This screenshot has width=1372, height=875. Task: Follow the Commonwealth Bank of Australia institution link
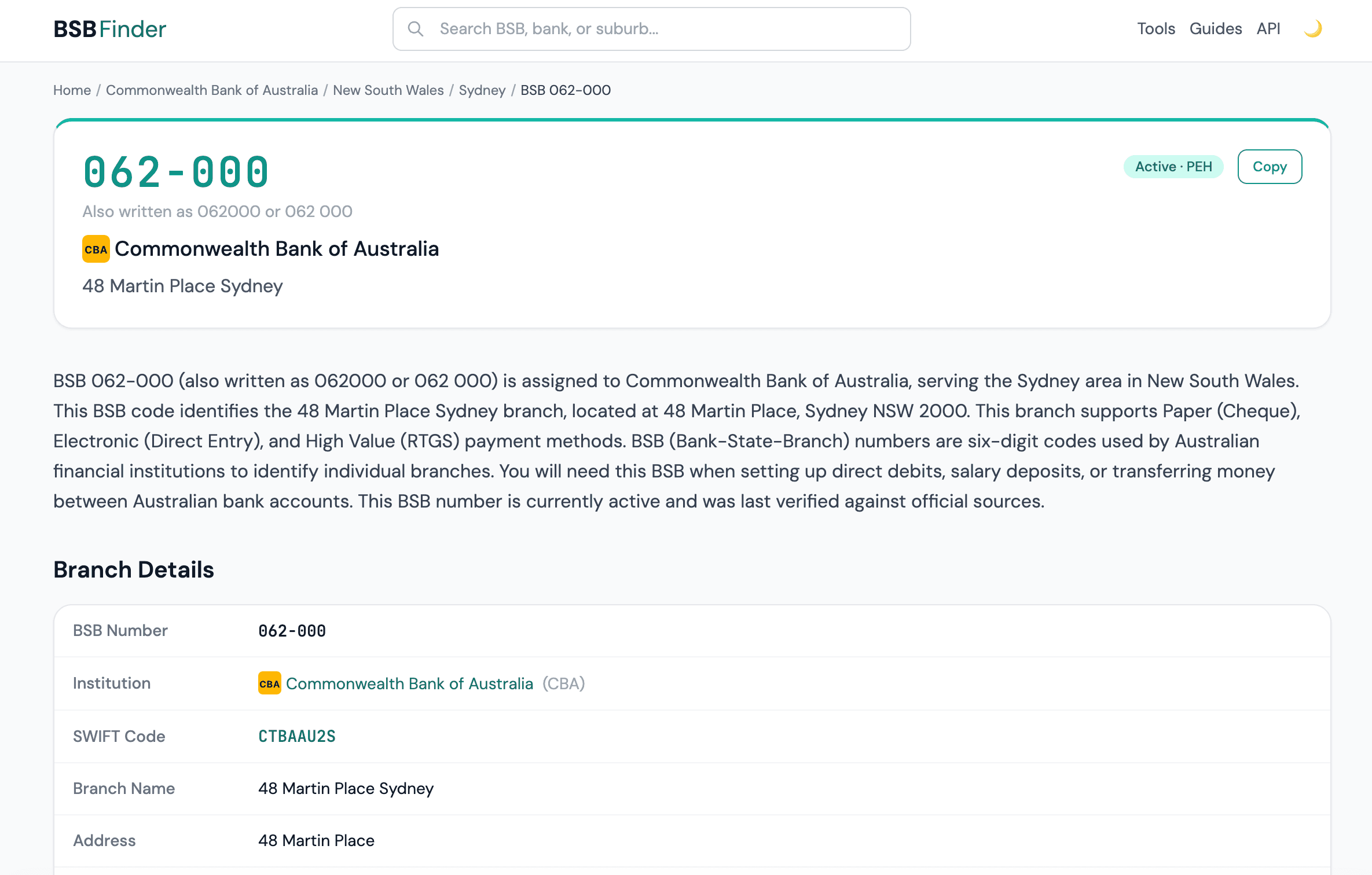click(411, 683)
